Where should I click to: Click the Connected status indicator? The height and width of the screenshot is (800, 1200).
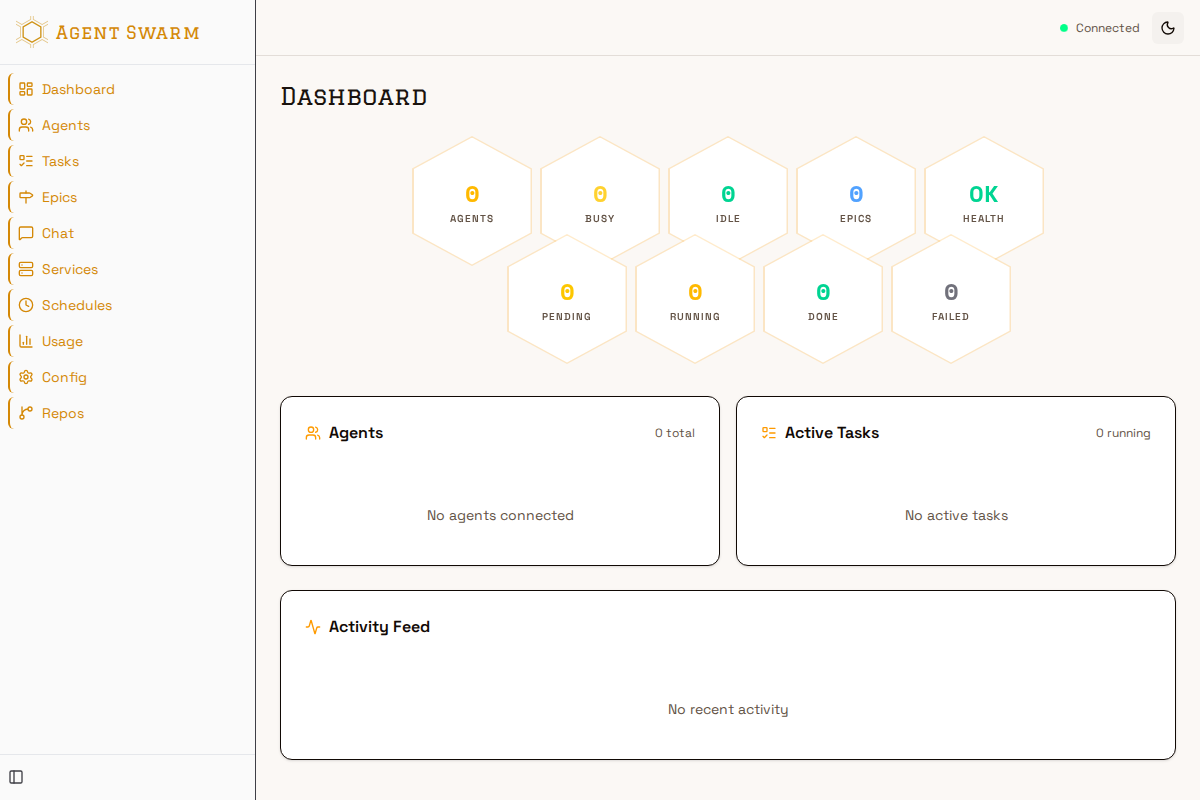pos(1099,28)
